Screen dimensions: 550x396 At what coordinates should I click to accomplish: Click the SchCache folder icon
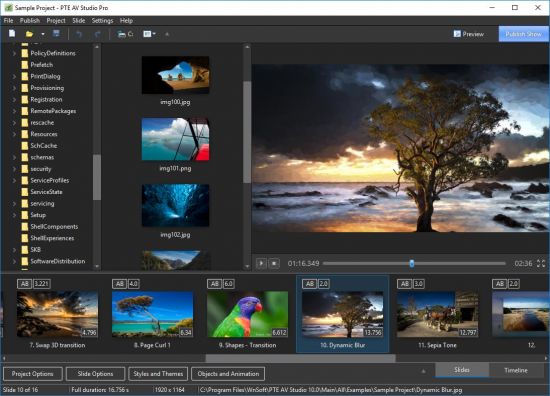coord(25,146)
